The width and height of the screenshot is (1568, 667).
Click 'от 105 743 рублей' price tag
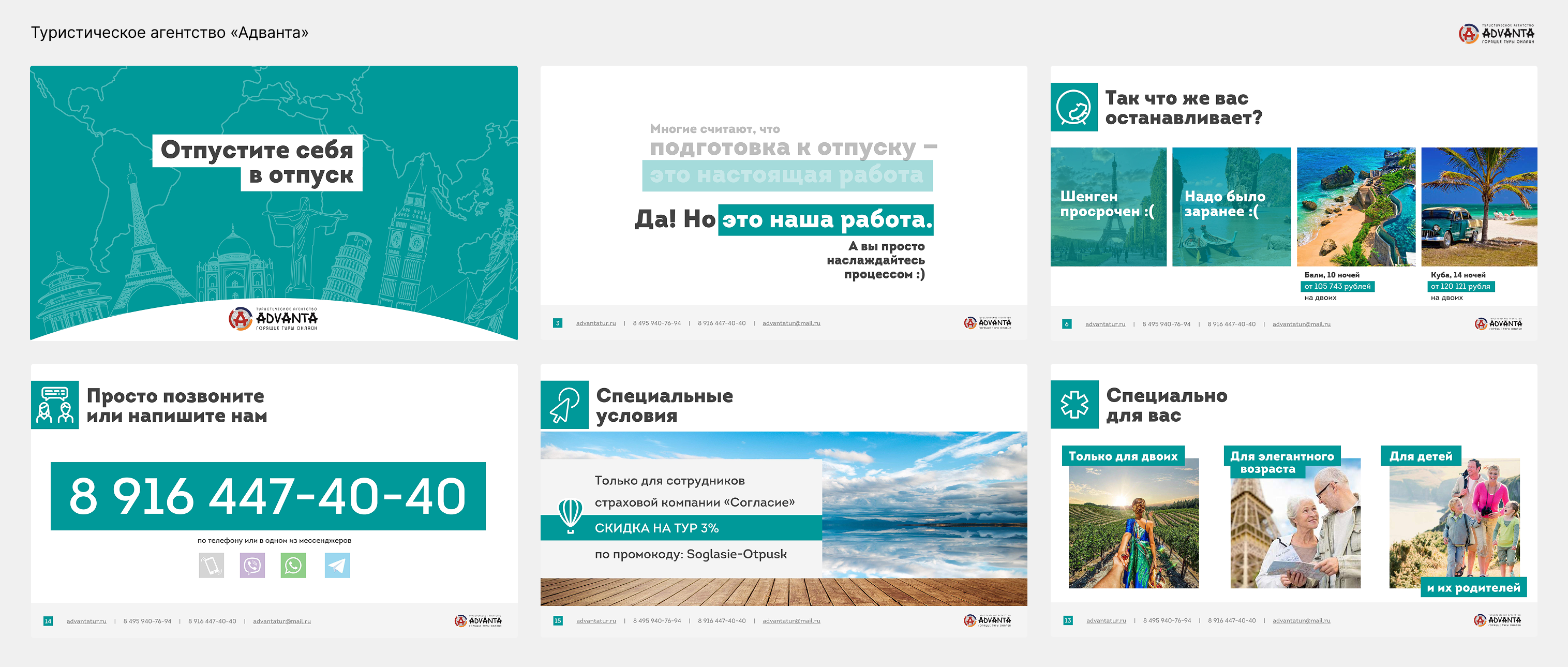(1337, 286)
